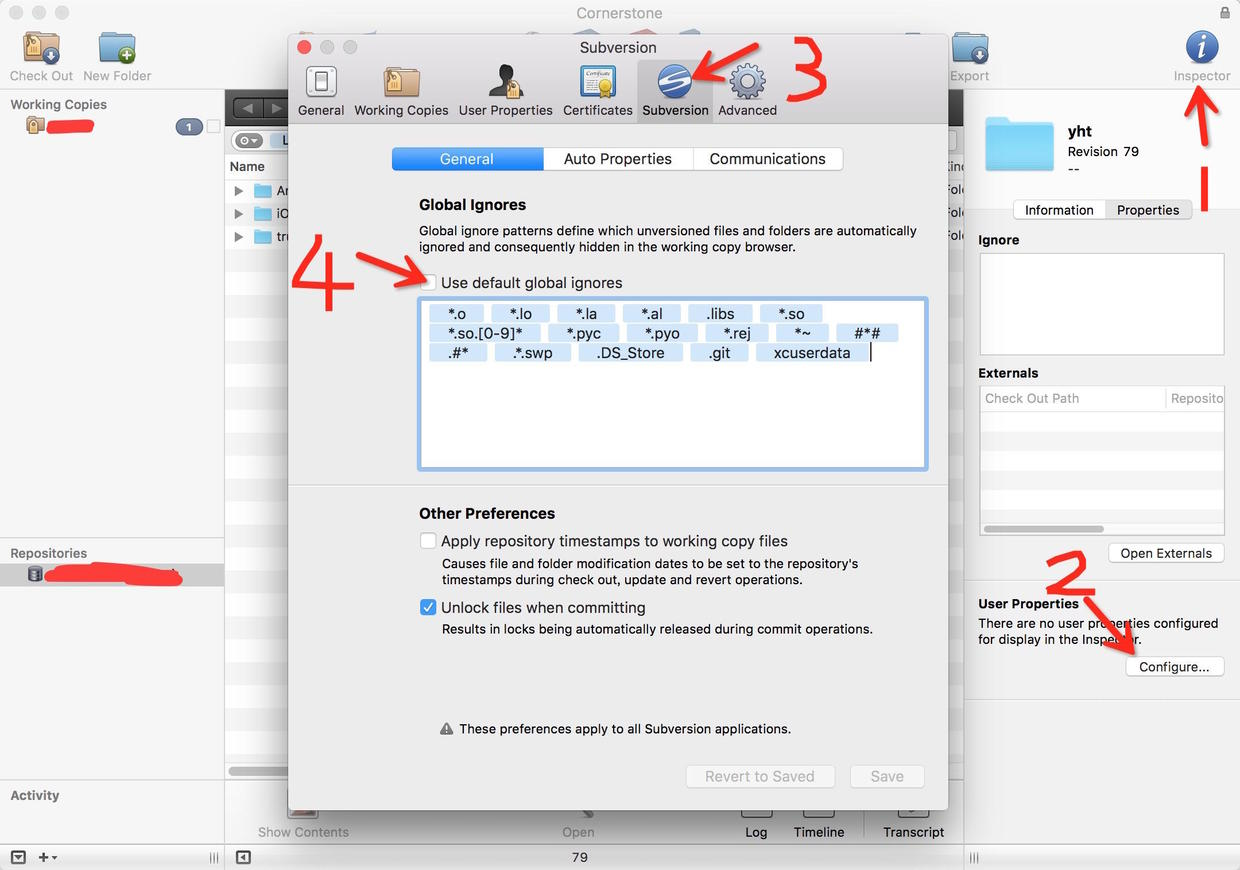Viewport: 1240px width, 870px height.
Task: Click the Check Out toolbar icon
Action: pos(41,48)
